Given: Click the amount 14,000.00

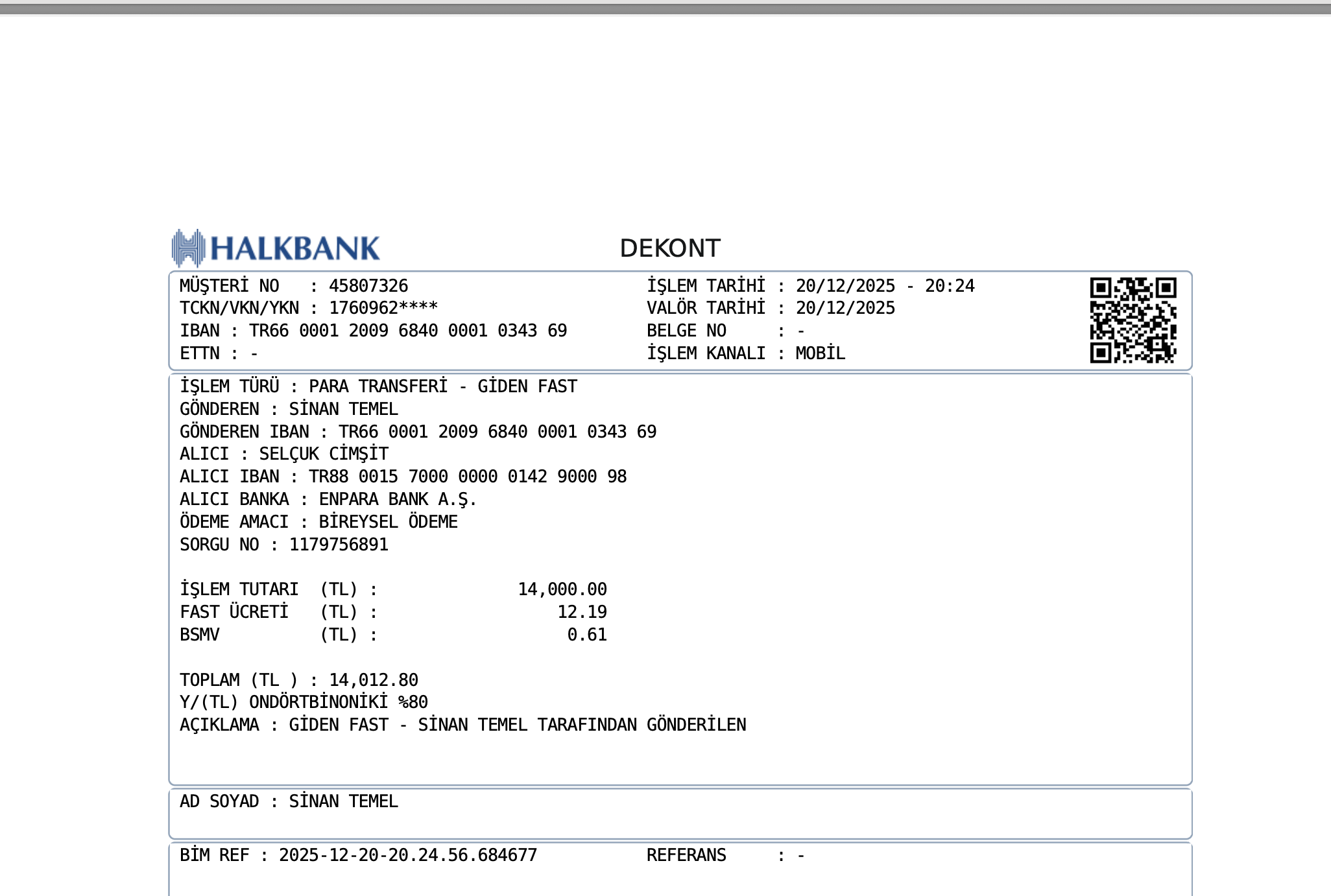Looking at the screenshot, I should (x=562, y=589).
